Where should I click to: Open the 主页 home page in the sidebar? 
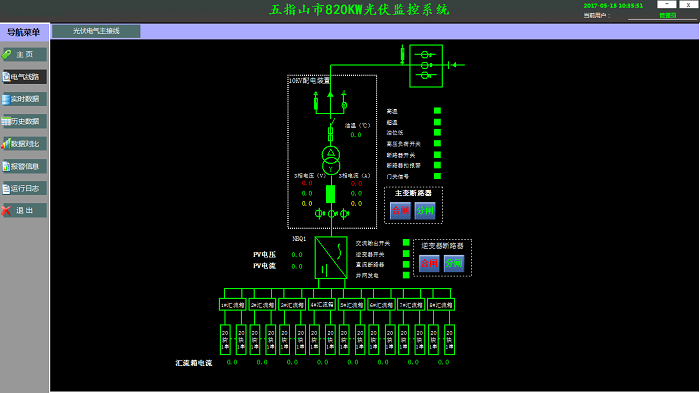(24, 54)
